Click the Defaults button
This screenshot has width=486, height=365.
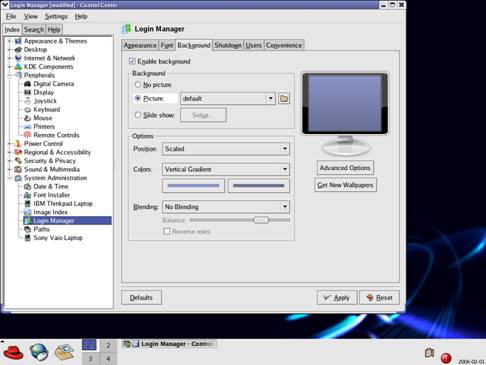tap(141, 298)
